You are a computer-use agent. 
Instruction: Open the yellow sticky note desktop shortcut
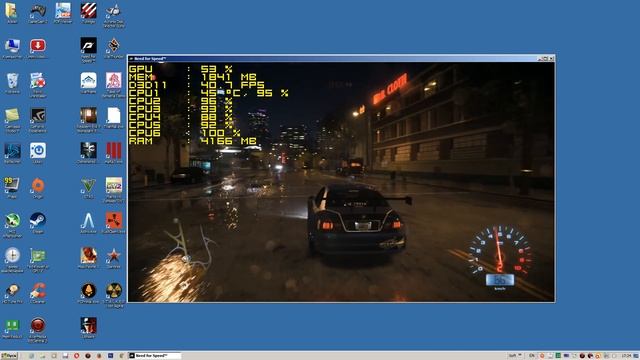pyautogui.click(x=11, y=116)
